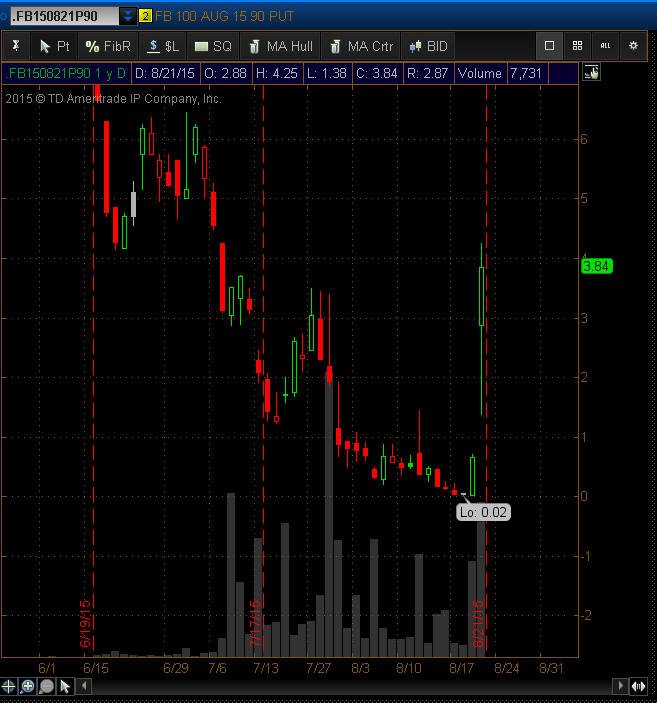This screenshot has height=703, width=657.
Task: Open the chart grid layout selector
Action: coord(577,46)
